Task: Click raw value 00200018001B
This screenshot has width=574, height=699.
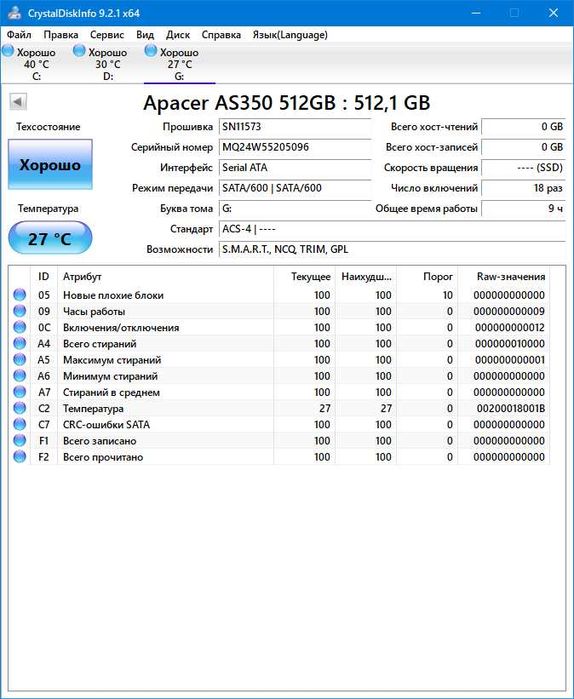Action: coord(511,408)
